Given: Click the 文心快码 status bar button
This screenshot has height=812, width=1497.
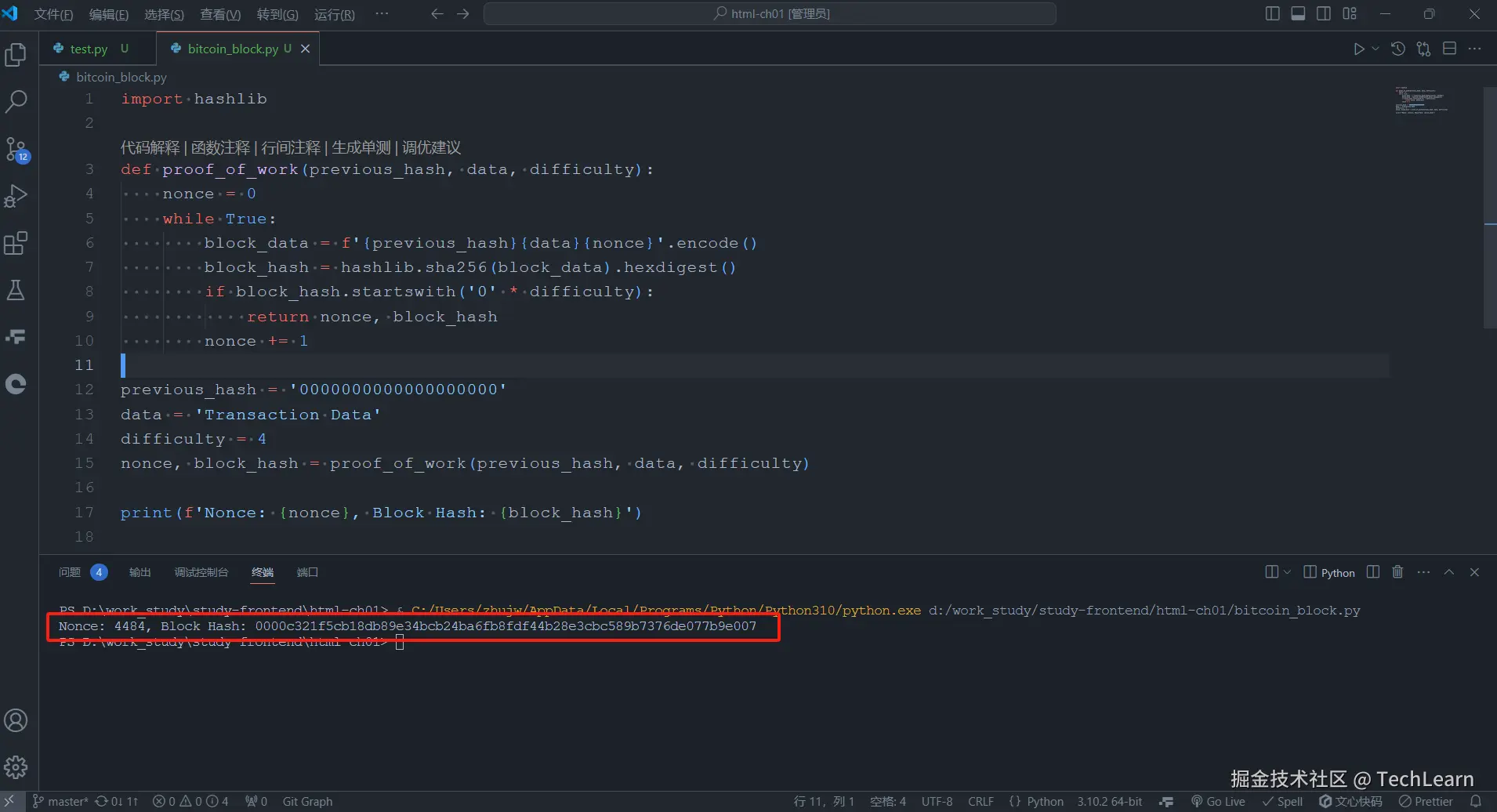Looking at the screenshot, I should coord(1350,801).
